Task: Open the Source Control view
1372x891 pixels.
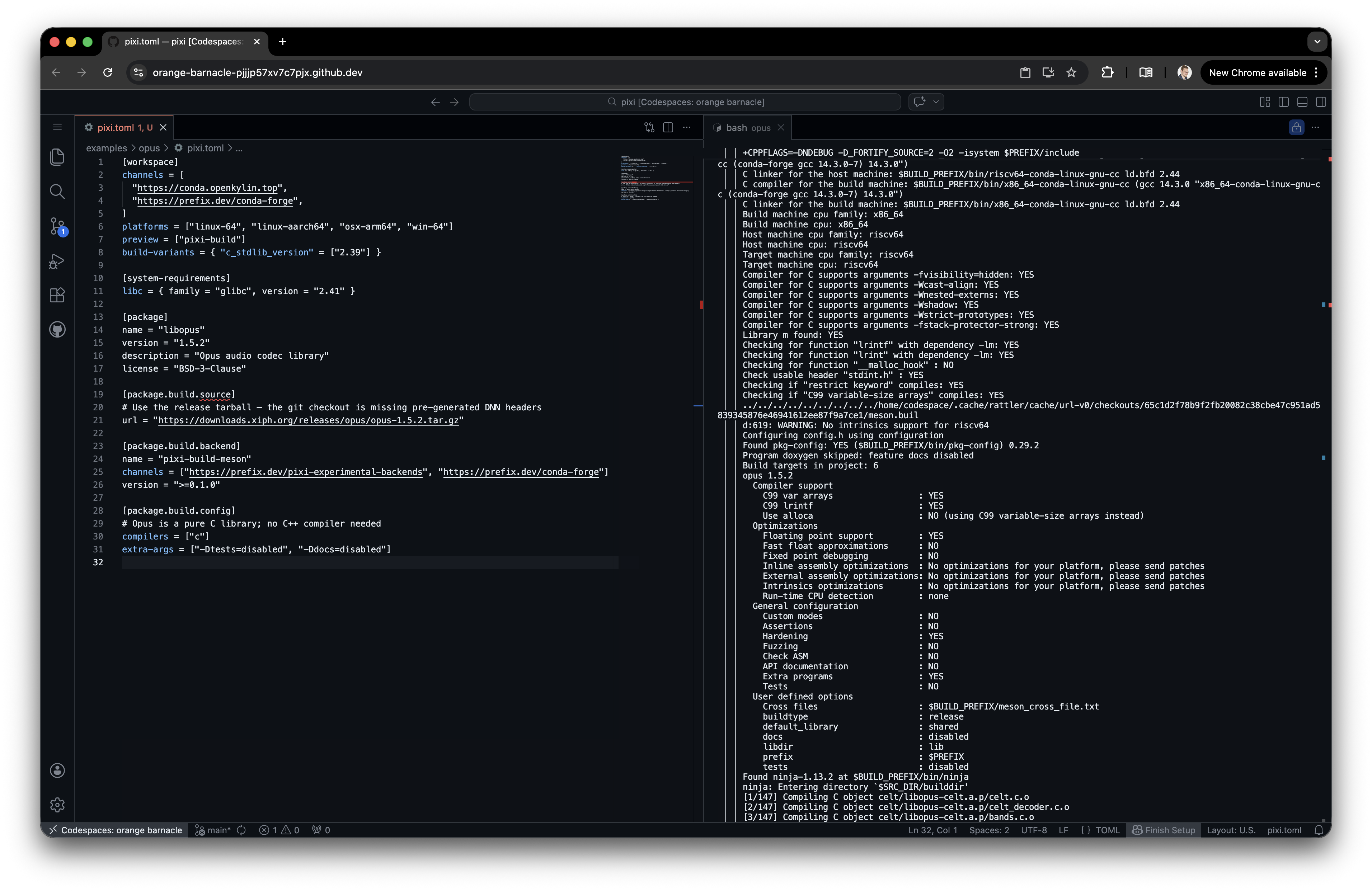Action: 57,226
